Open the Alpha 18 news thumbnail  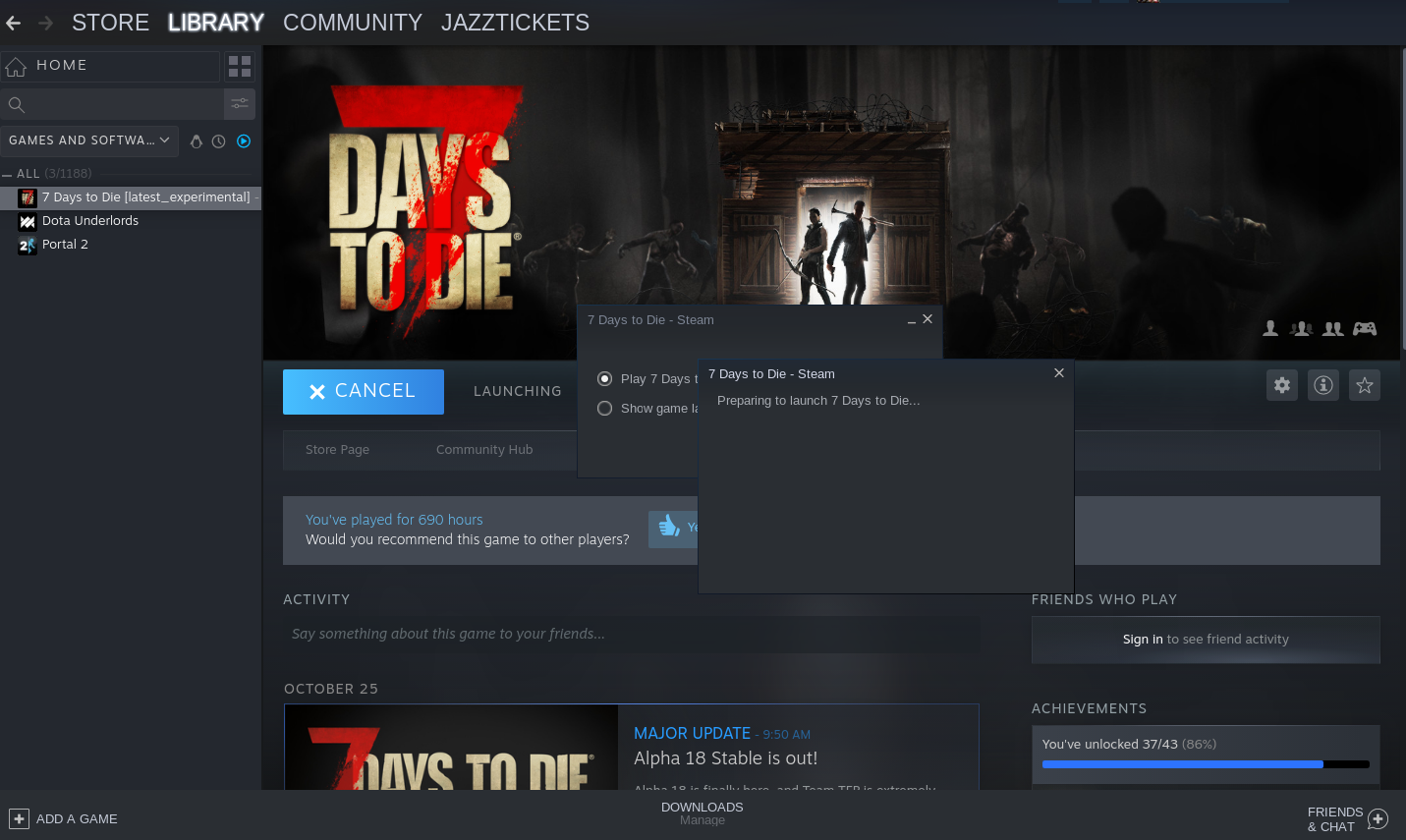452,748
